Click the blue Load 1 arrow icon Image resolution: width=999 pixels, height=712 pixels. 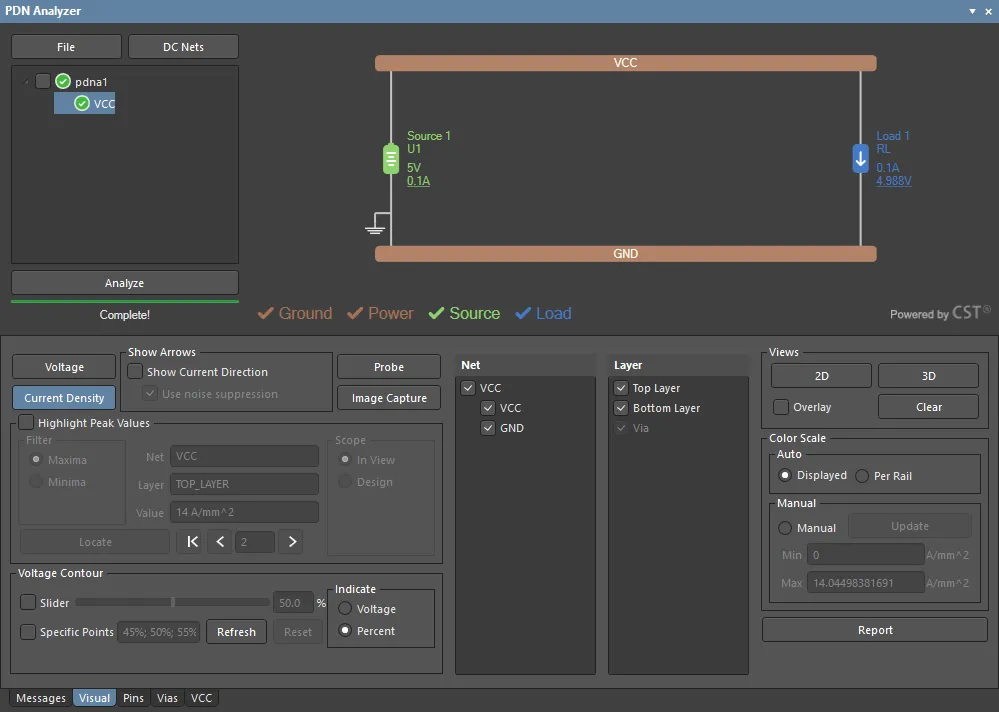point(860,159)
